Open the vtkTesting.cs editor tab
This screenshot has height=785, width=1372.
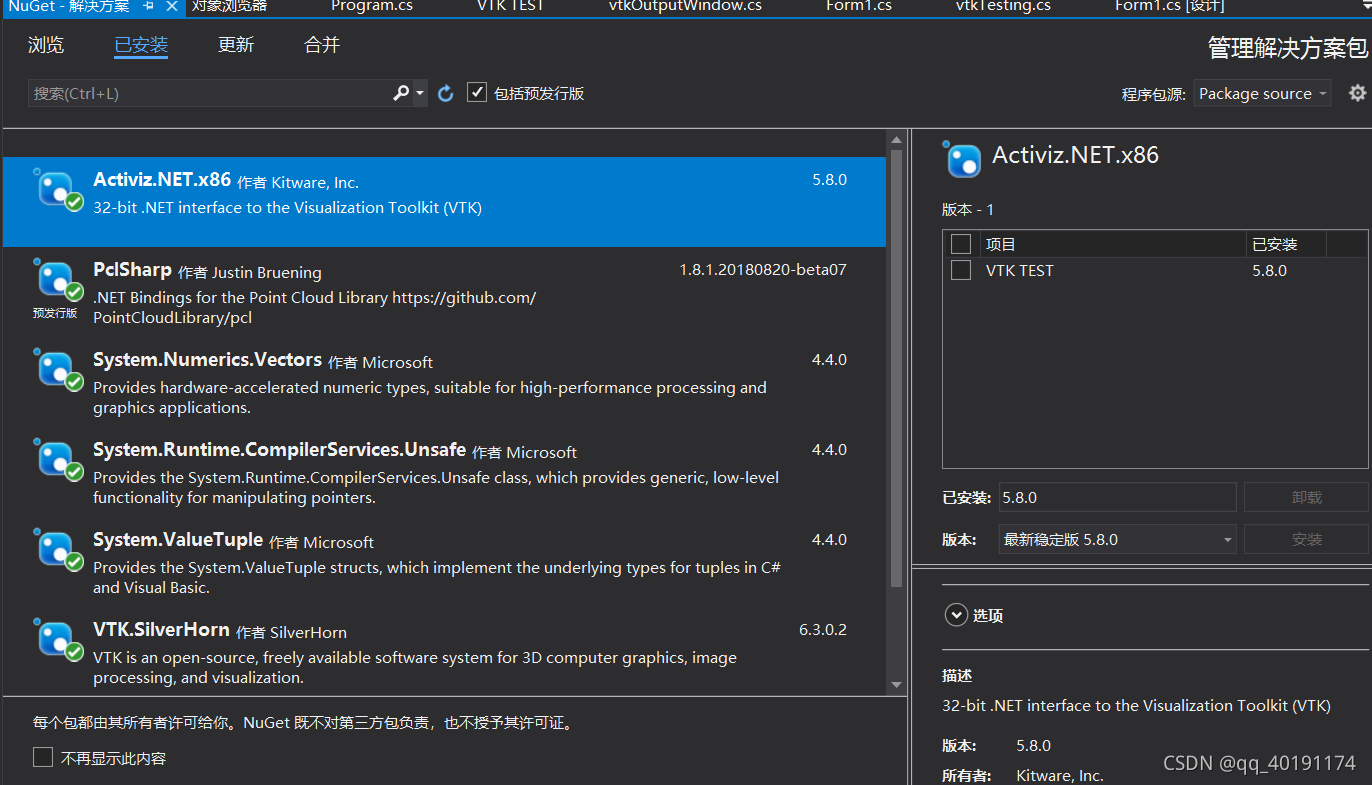(x=1002, y=8)
